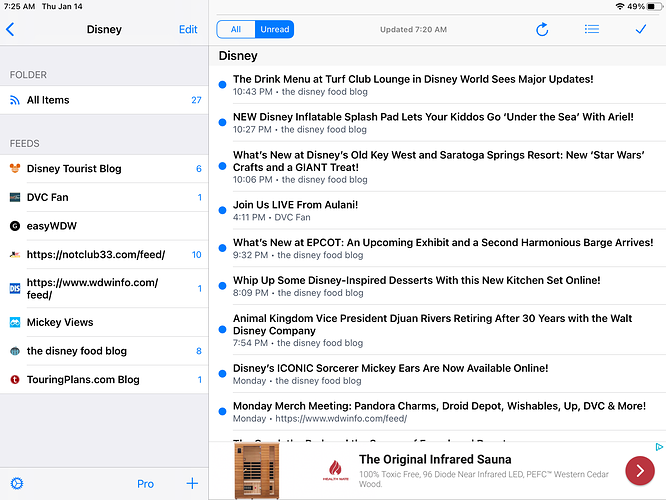This screenshot has width=666, height=500.
Task: Click the Original Infrared Sauna ad title
Action: 435,459
